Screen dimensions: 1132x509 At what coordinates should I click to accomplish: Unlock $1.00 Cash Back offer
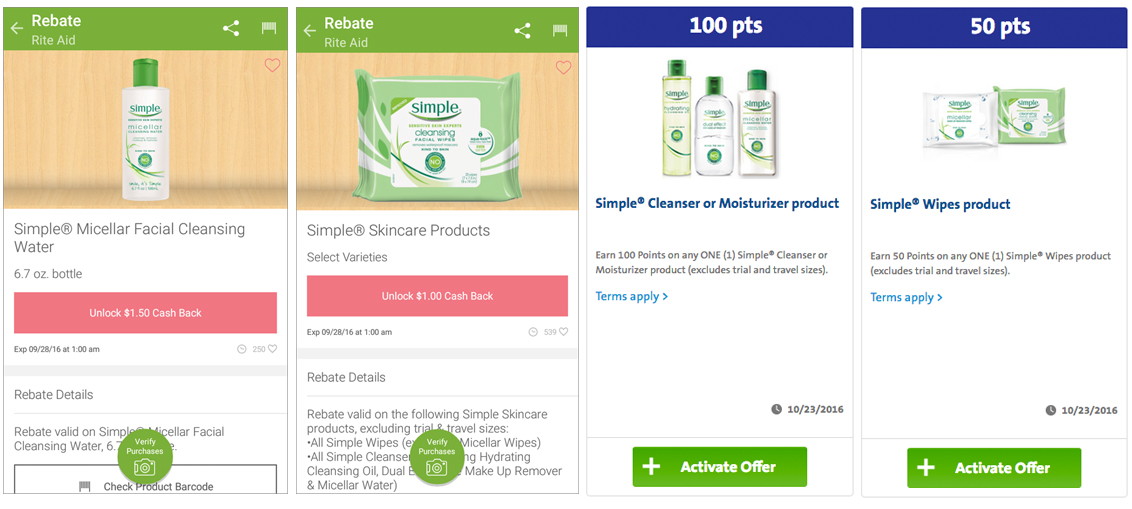click(x=437, y=296)
